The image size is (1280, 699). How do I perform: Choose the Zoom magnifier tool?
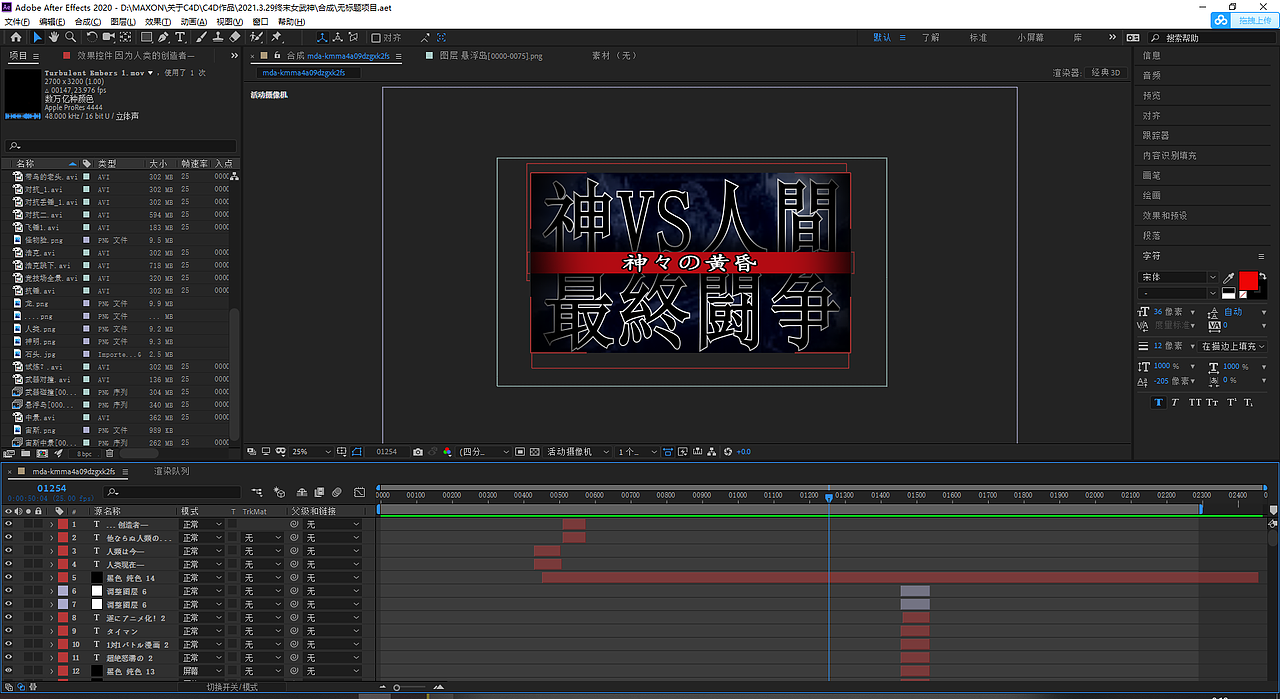pyautogui.click(x=69, y=37)
